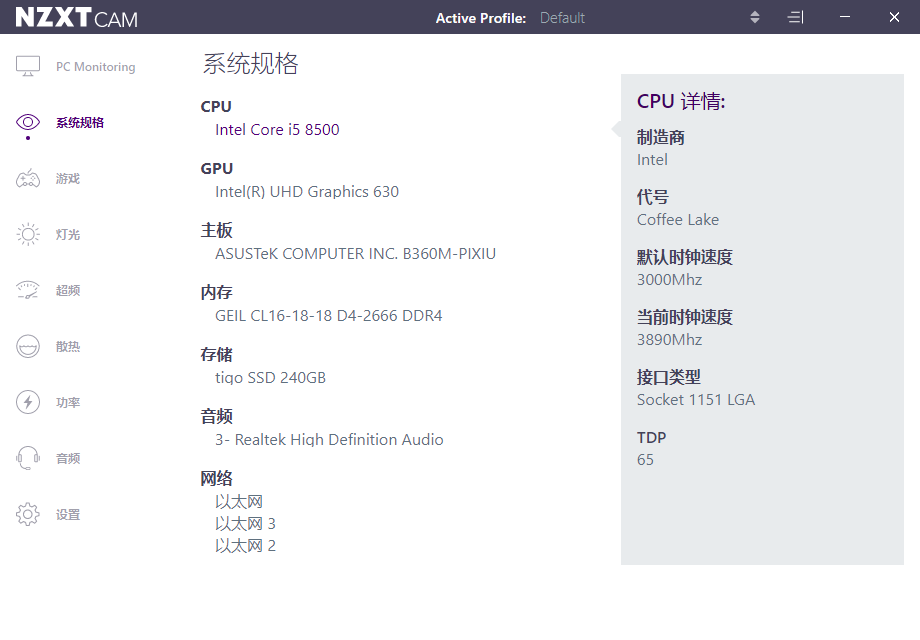This screenshot has width=920, height=640.
Task: Select the Intel Core i5 8500 entry
Action: click(277, 130)
